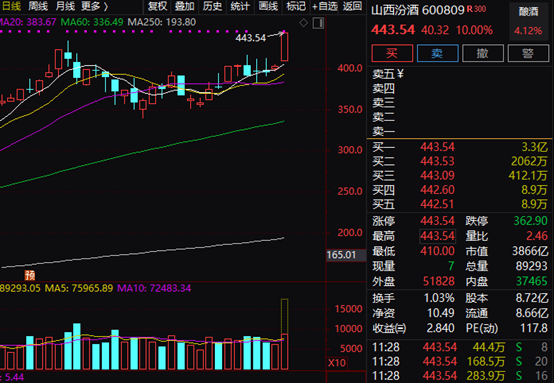Click the 返回 back button
The image size is (554, 383).
352,6
